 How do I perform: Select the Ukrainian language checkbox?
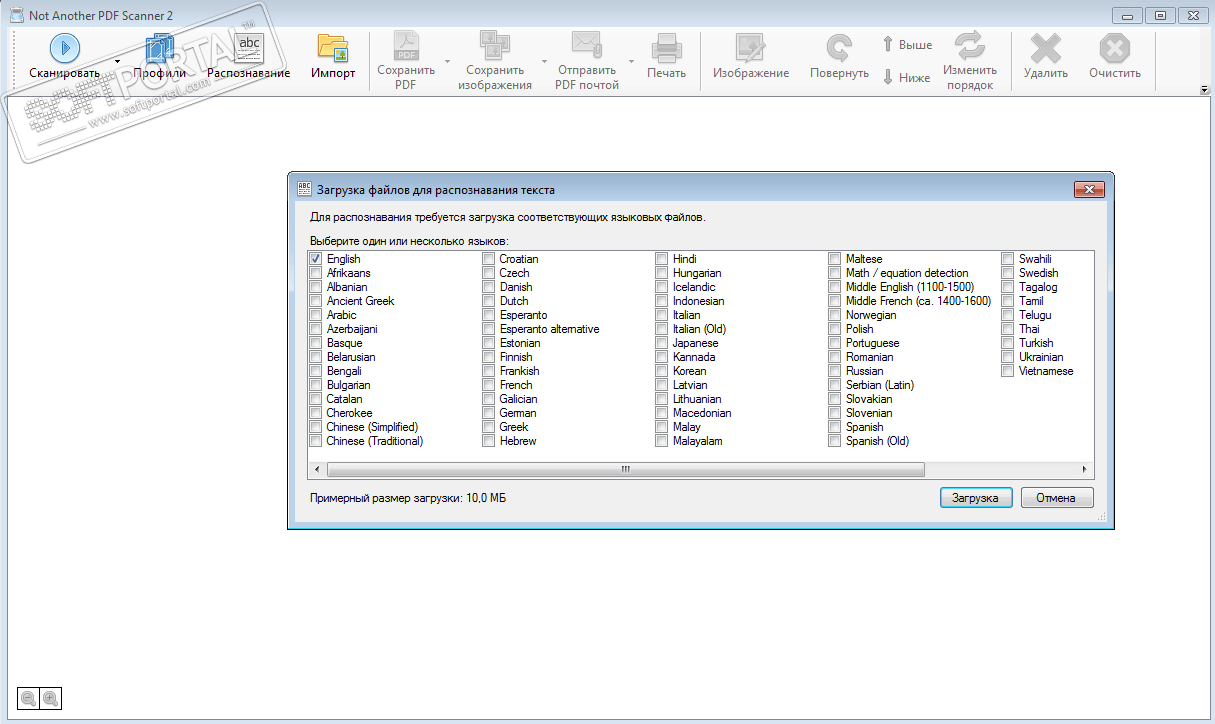(1008, 357)
